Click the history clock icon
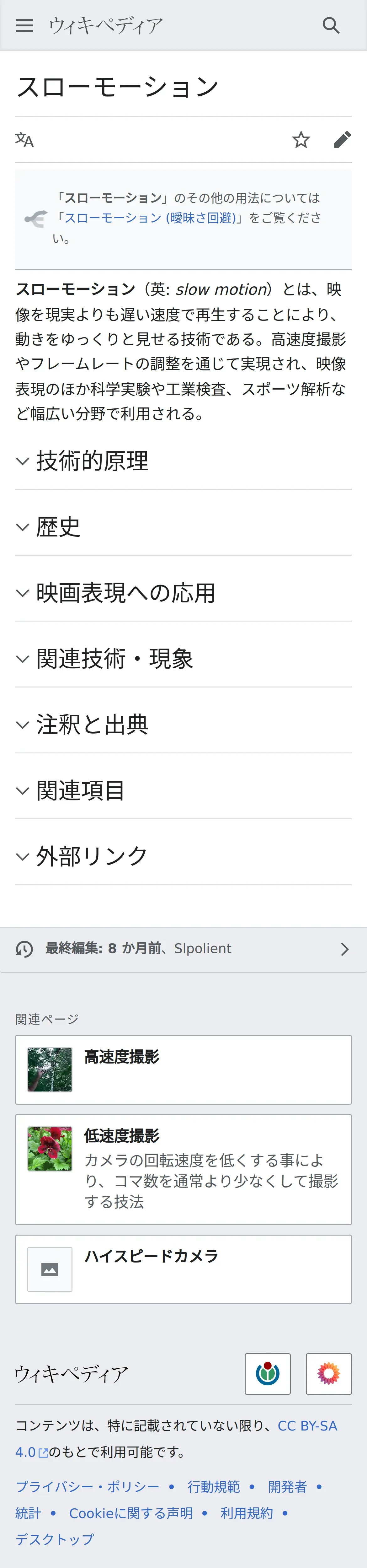This screenshot has width=367, height=1568. pyautogui.click(x=24, y=949)
